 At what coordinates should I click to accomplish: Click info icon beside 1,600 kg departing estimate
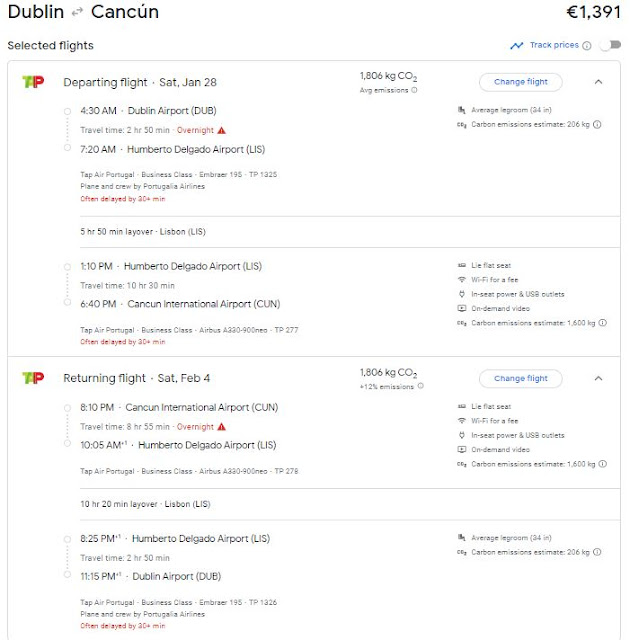tap(603, 323)
